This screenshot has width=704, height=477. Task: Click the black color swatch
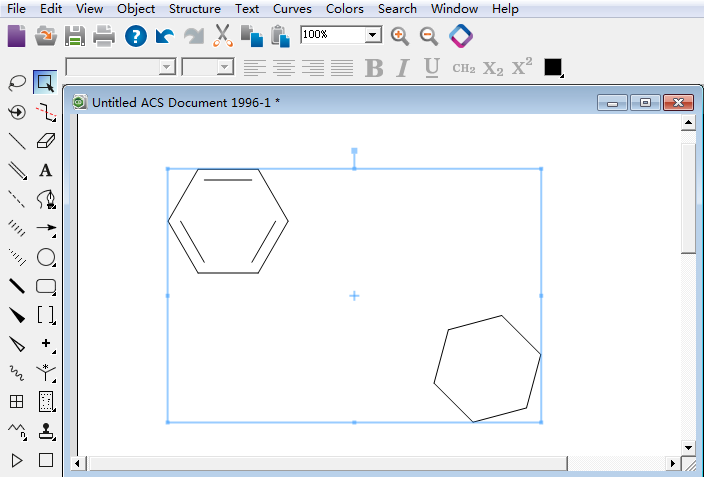tap(553, 68)
